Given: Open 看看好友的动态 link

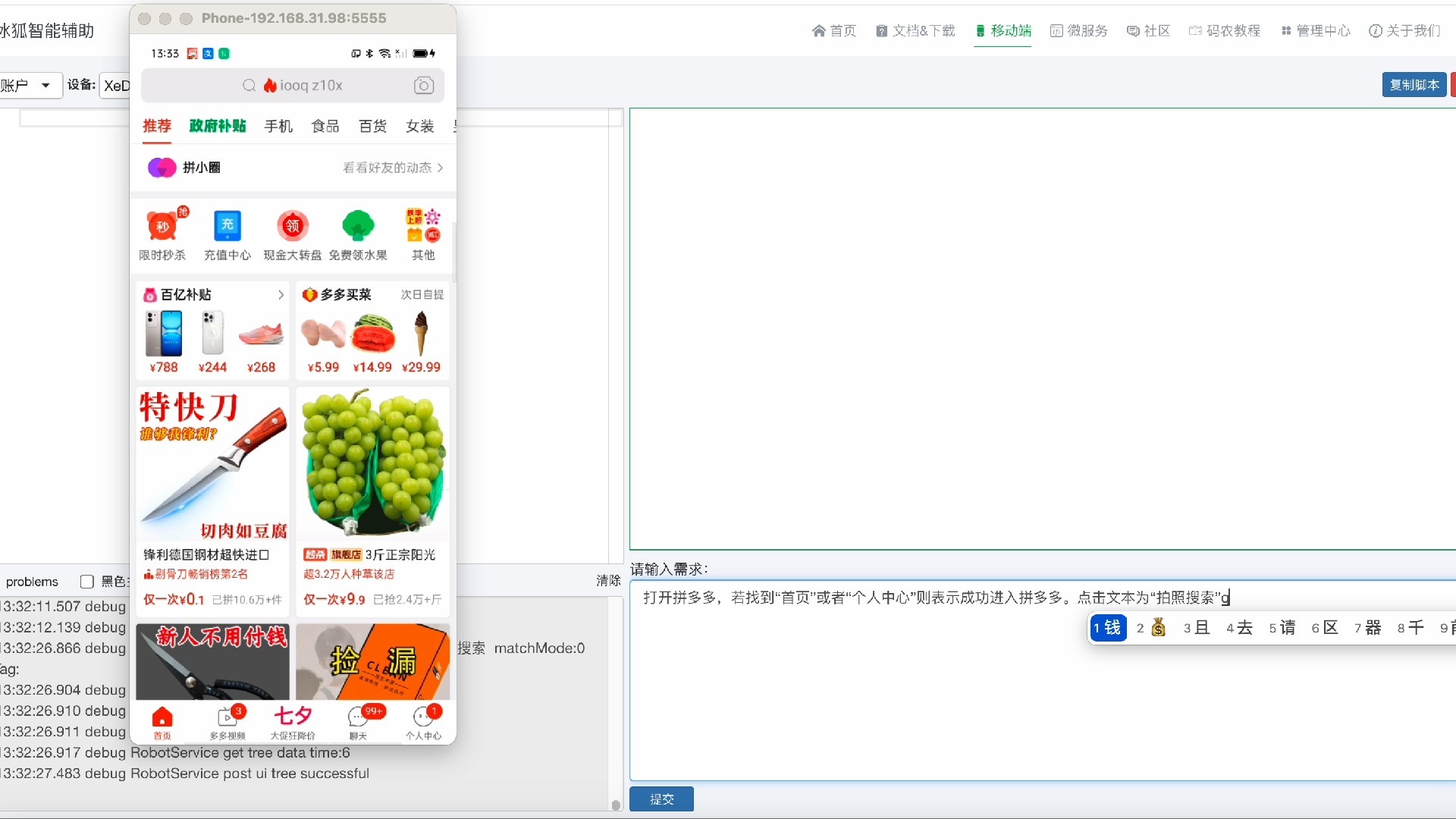Looking at the screenshot, I should point(393,168).
